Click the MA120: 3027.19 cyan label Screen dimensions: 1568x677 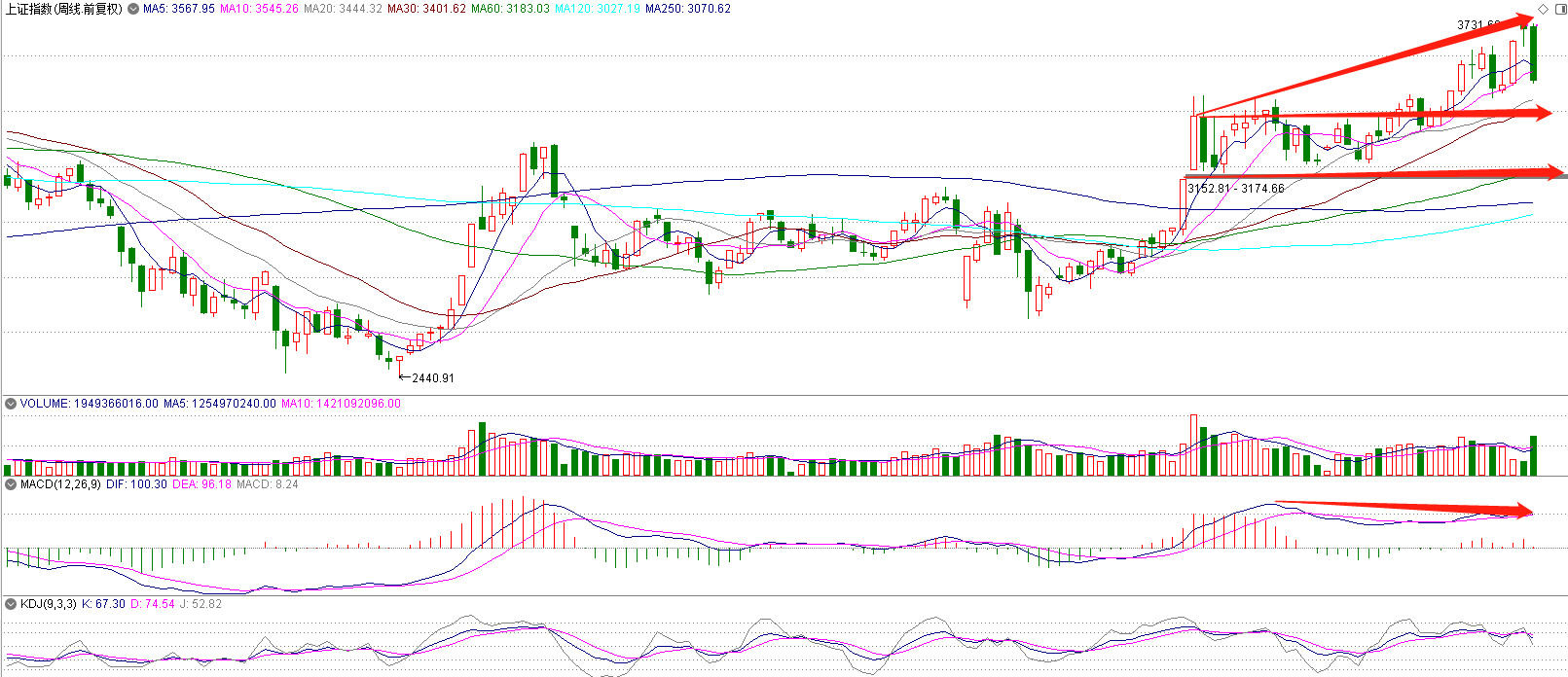[x=598, y=9]
